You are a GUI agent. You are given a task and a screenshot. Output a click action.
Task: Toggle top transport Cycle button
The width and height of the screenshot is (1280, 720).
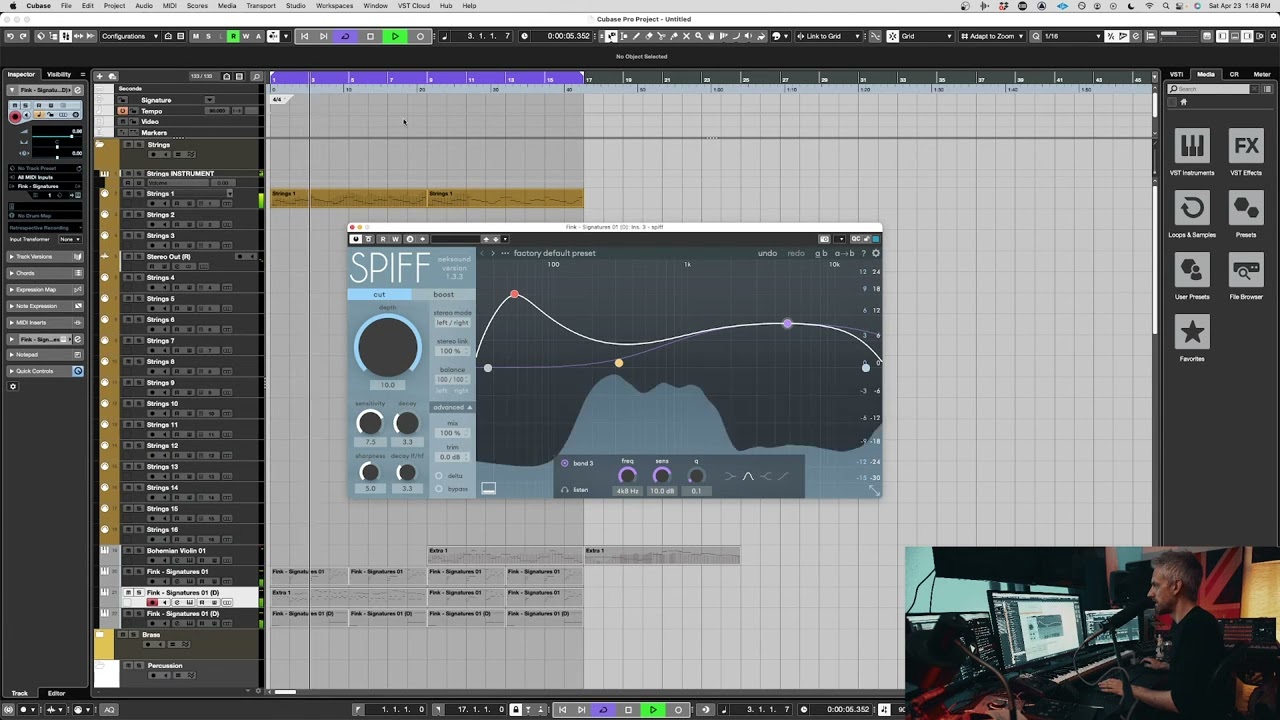pyautogui.click(x=345, y=36)
